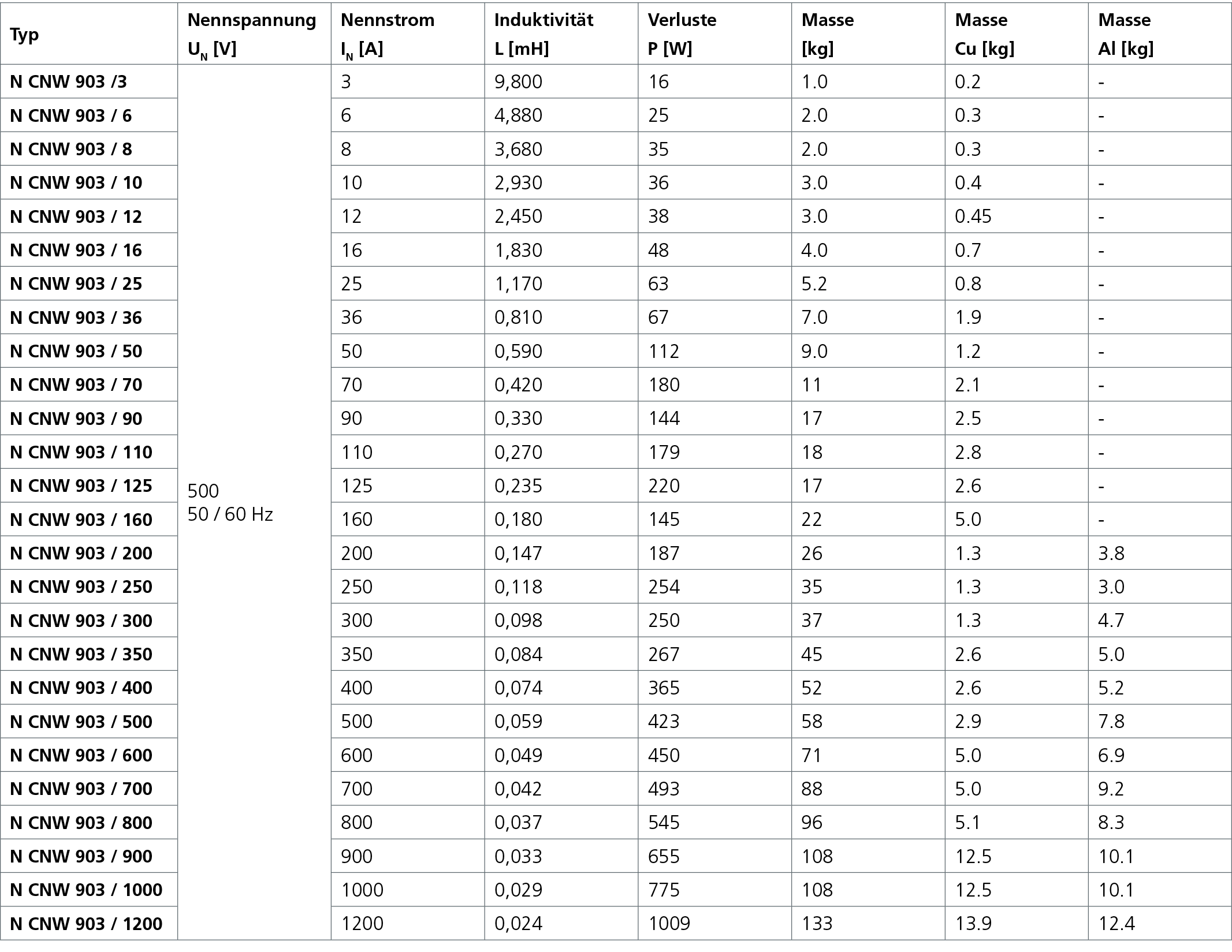Click aluminium mass value '3.8'
Screen dimensions: 1232x952
1111,553
